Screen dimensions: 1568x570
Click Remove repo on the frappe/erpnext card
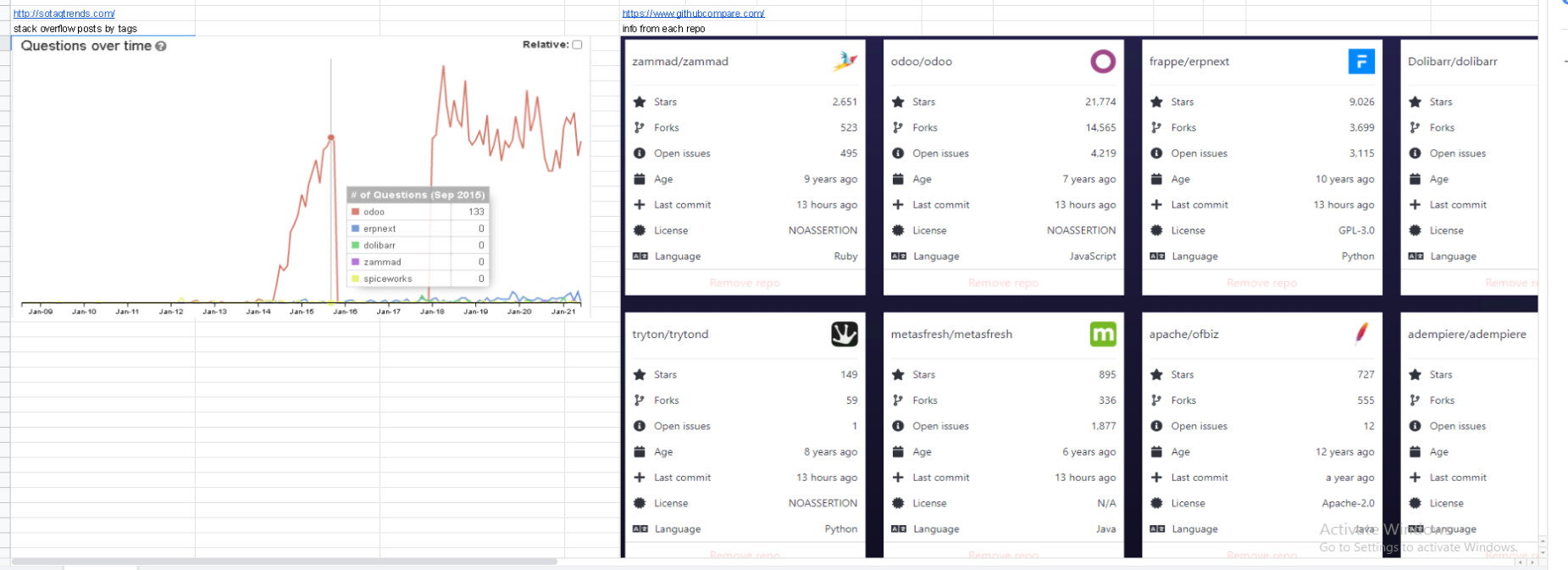click(1261, 283)
